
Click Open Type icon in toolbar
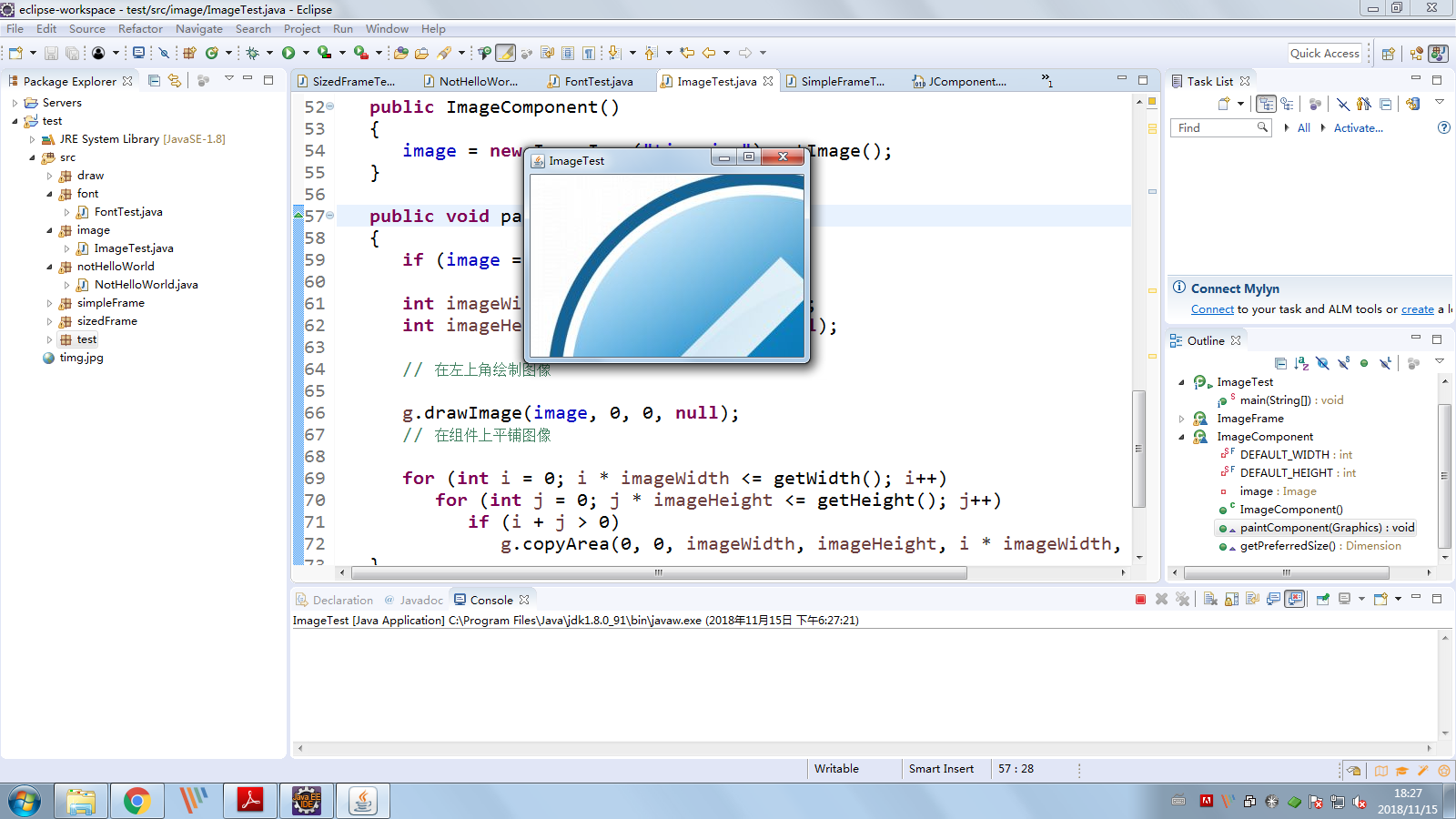pos(400,53)
